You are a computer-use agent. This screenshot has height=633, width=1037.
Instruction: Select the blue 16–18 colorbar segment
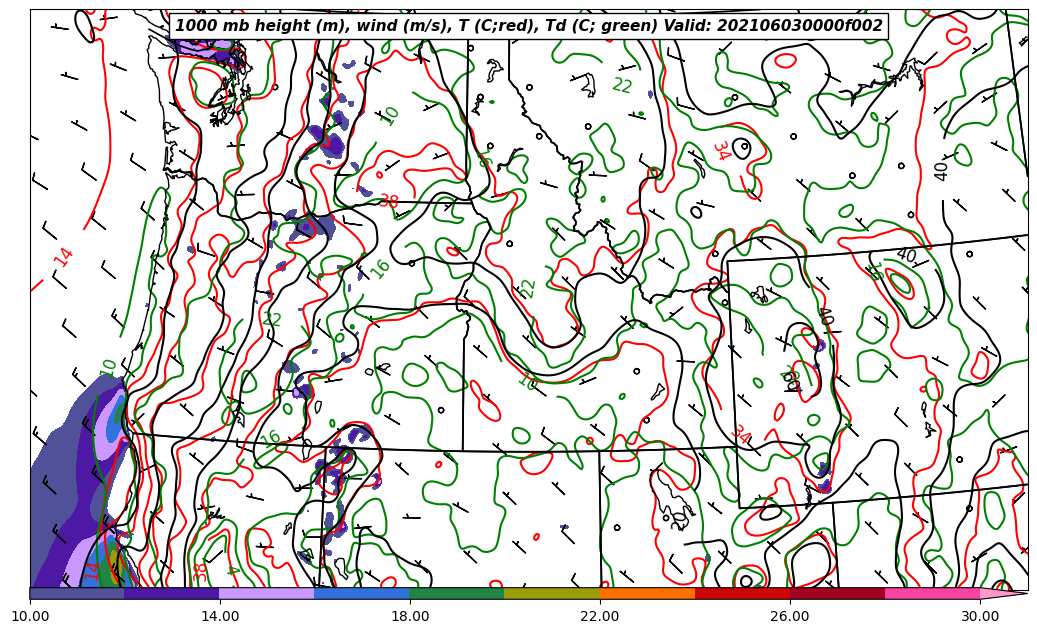362,593
